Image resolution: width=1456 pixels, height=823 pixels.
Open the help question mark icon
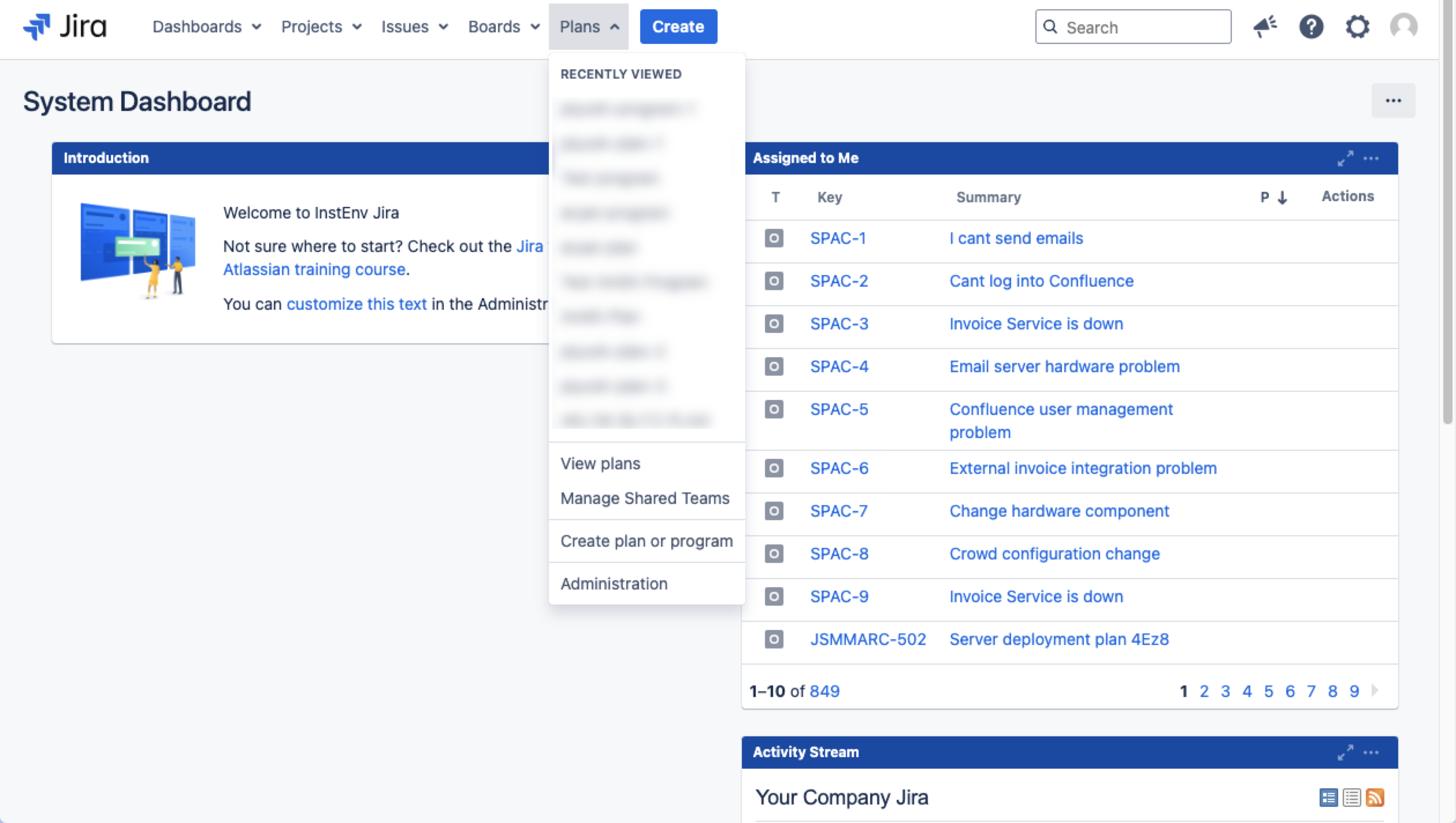point(1311,27)
